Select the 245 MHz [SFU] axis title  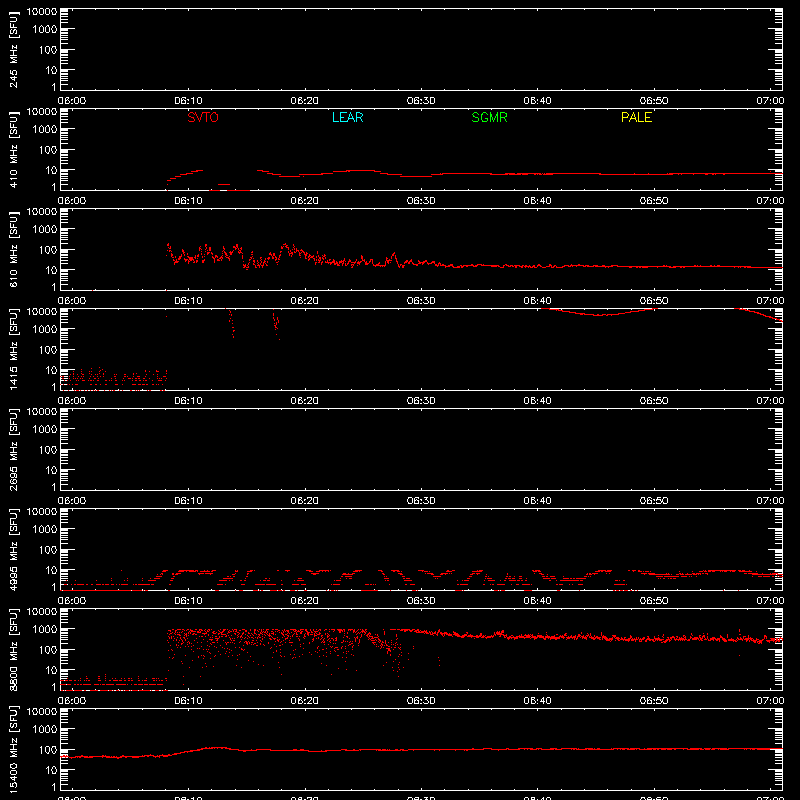(14, 51)
